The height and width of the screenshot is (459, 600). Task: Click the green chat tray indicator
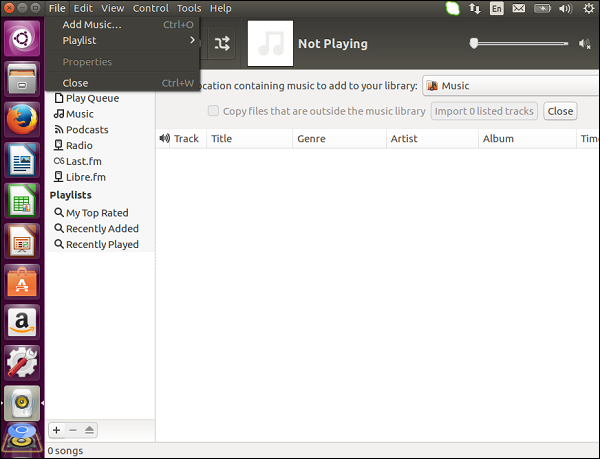[453, 8]
